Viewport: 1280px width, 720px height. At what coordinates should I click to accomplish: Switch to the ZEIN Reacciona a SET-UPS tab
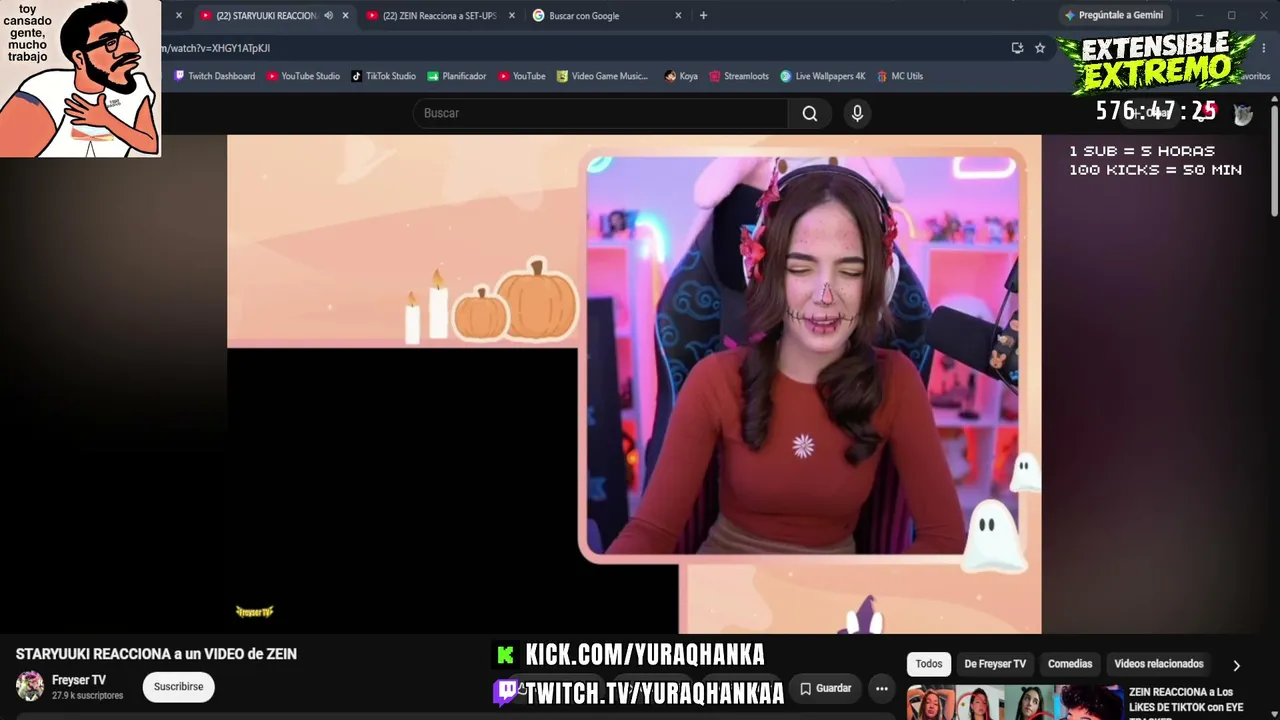(x=440, y=16)
